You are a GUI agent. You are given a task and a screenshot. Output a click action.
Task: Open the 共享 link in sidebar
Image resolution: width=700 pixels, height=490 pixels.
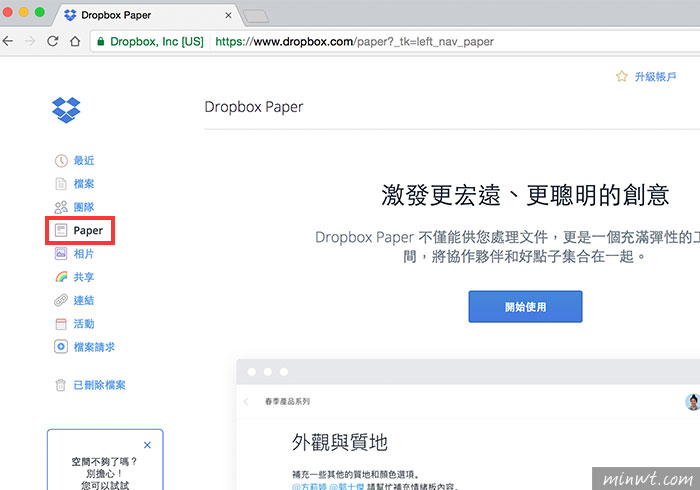84,277
